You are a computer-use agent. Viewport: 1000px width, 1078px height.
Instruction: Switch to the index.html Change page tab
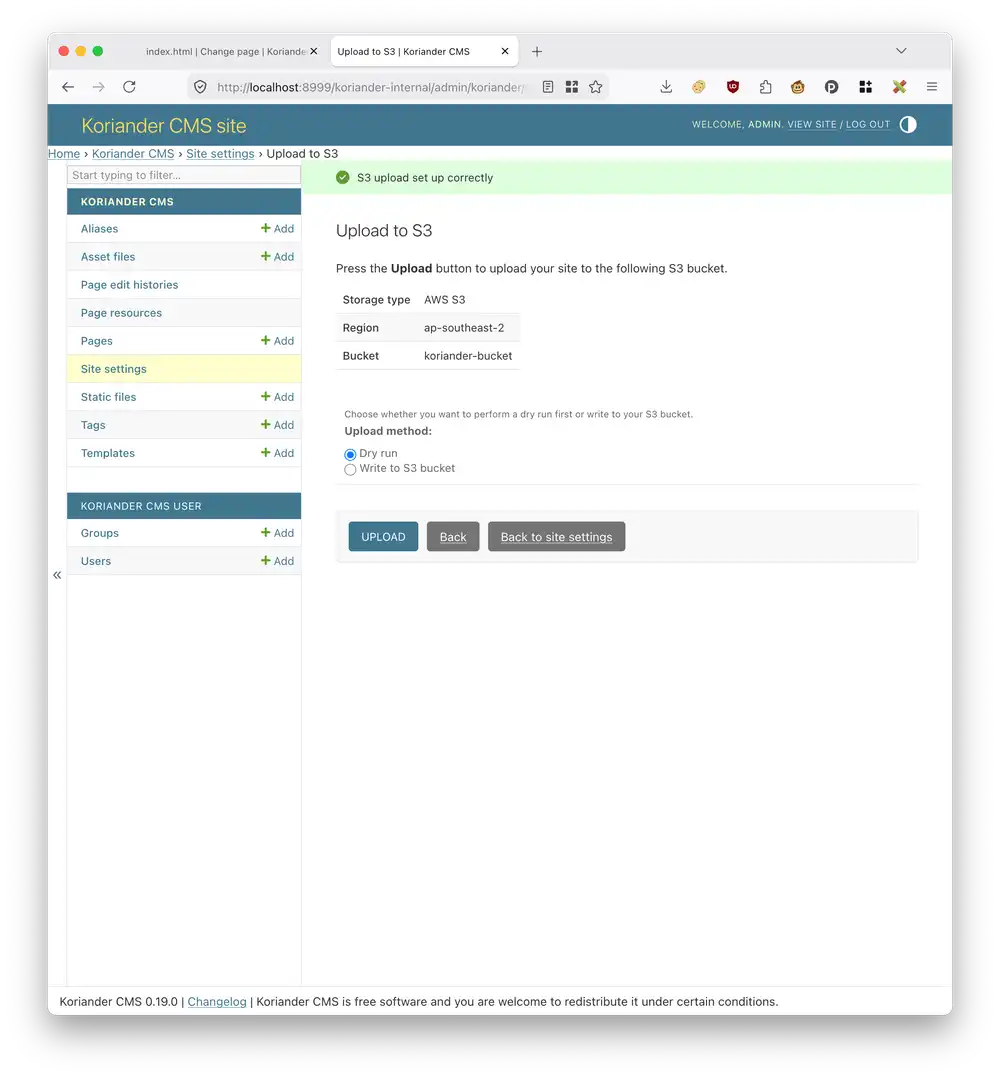pyautogui.click(x=224, y=52)
